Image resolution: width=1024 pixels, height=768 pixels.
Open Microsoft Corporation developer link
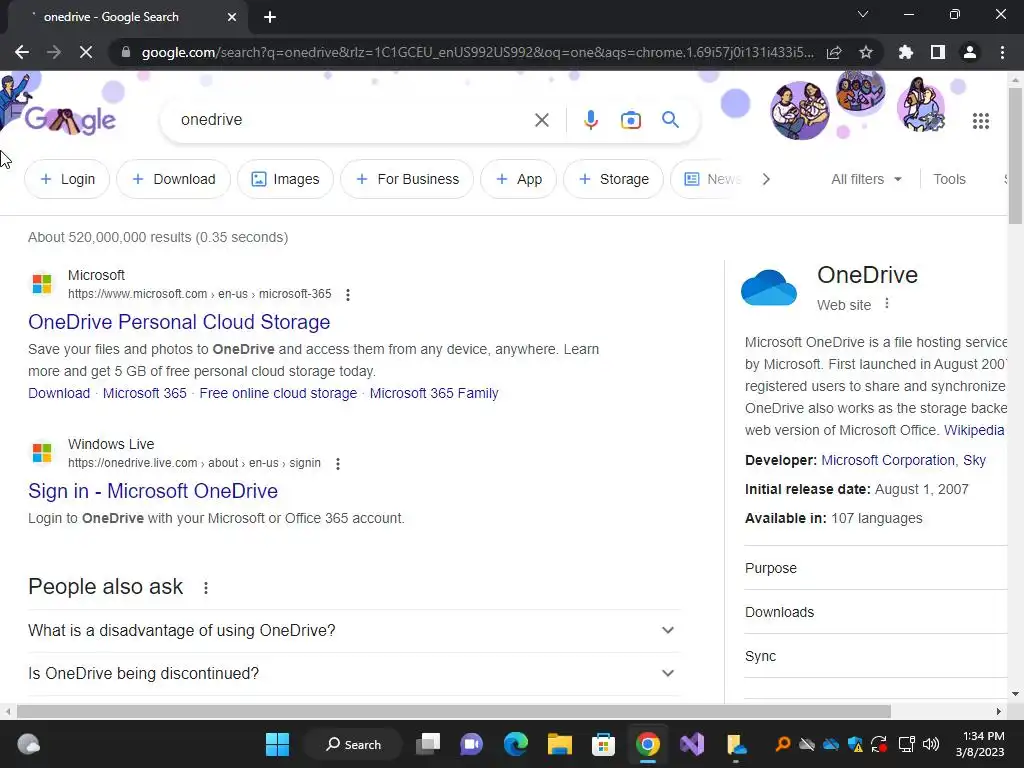tap(888, 460)
